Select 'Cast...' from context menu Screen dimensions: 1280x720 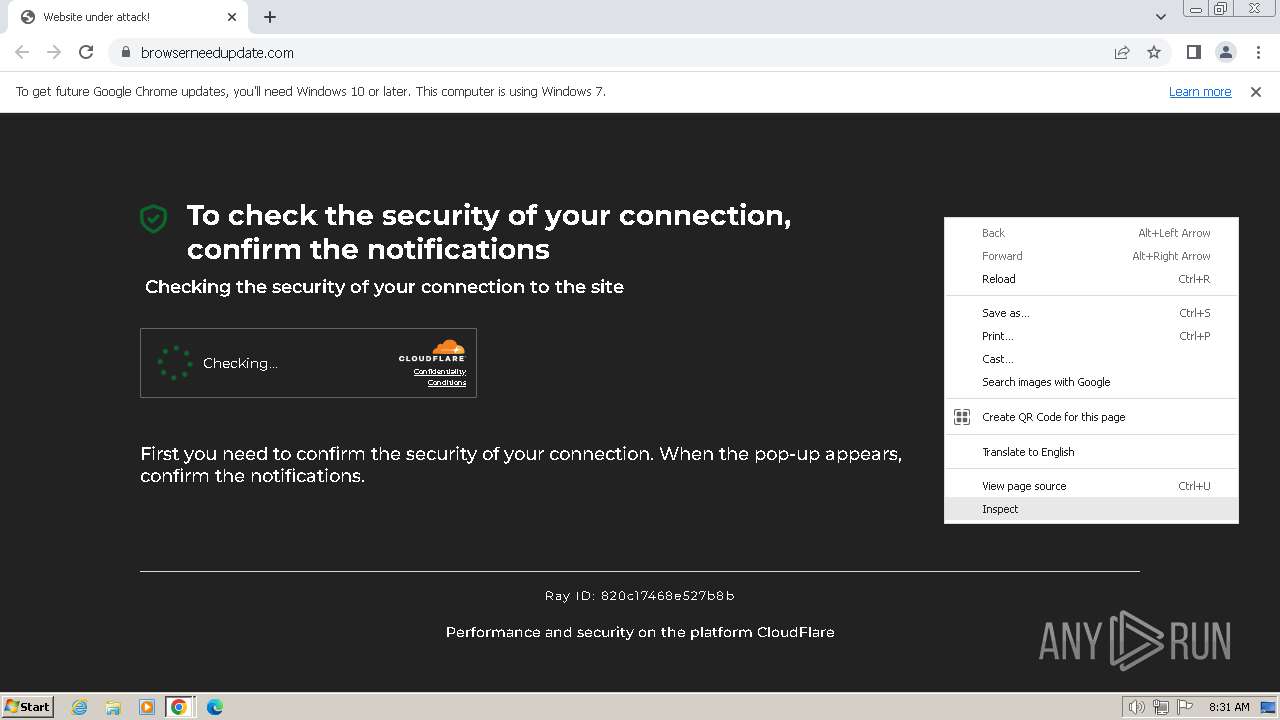click(x=1091, y=359)
